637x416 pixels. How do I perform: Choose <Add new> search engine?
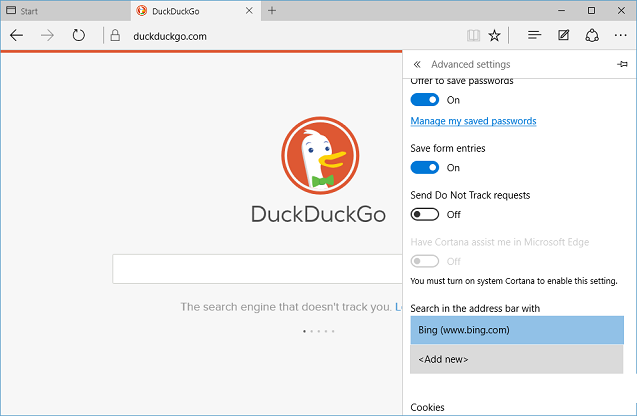click(x=517, y=359)
